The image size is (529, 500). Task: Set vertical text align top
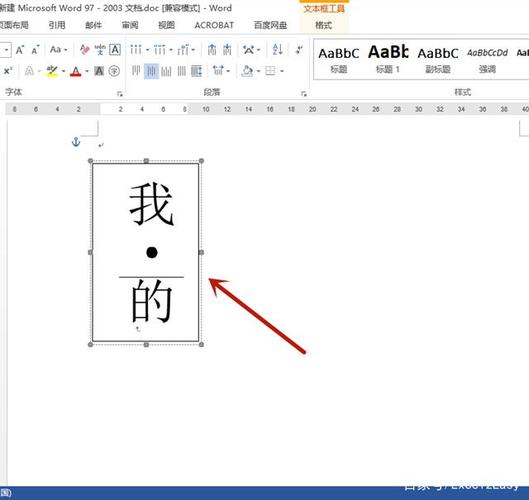coord(136,71)
